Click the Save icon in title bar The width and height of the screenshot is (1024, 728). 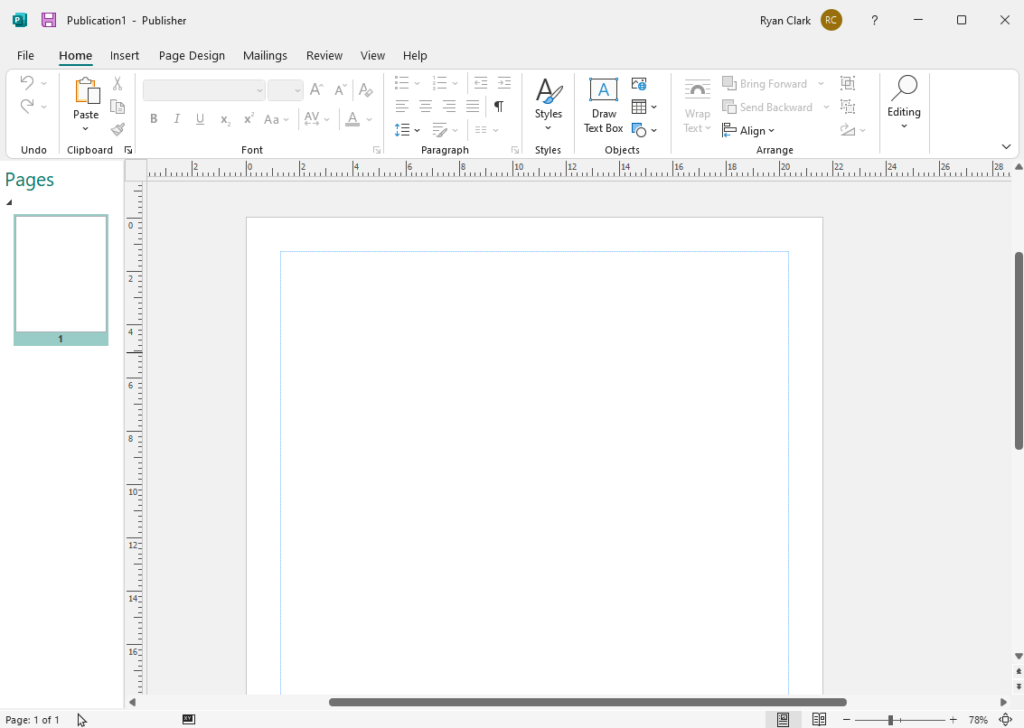[x=48, y=20]
